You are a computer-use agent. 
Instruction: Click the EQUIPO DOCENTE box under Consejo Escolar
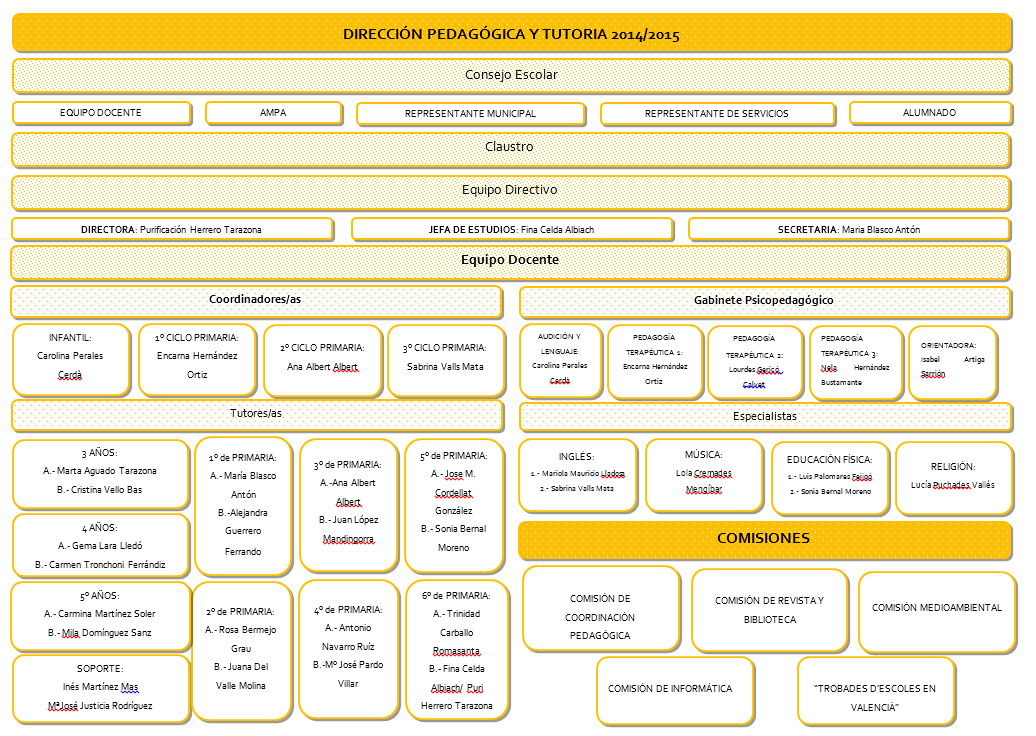tap(101, 113)
